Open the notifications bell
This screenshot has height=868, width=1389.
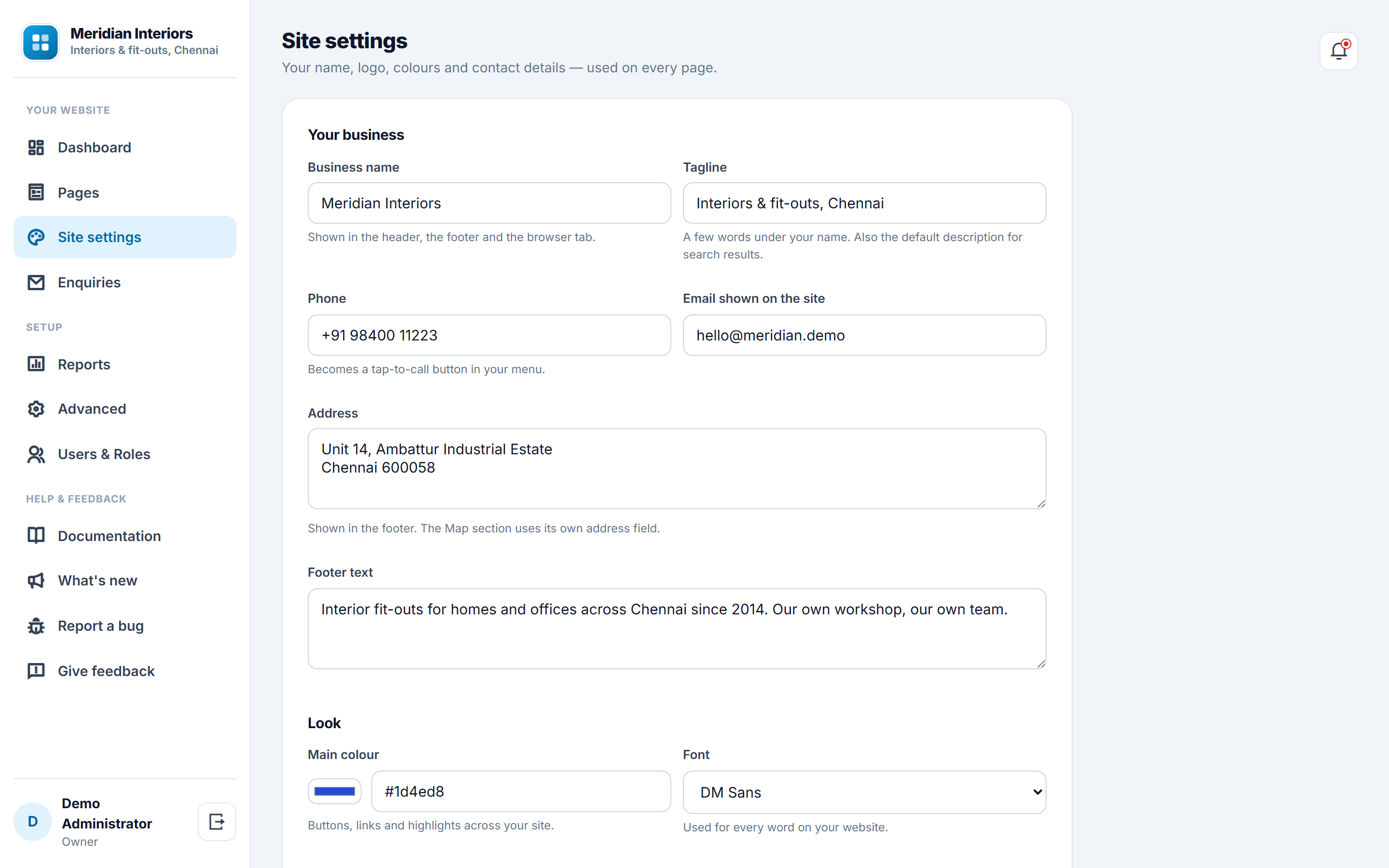point(1338,51)
